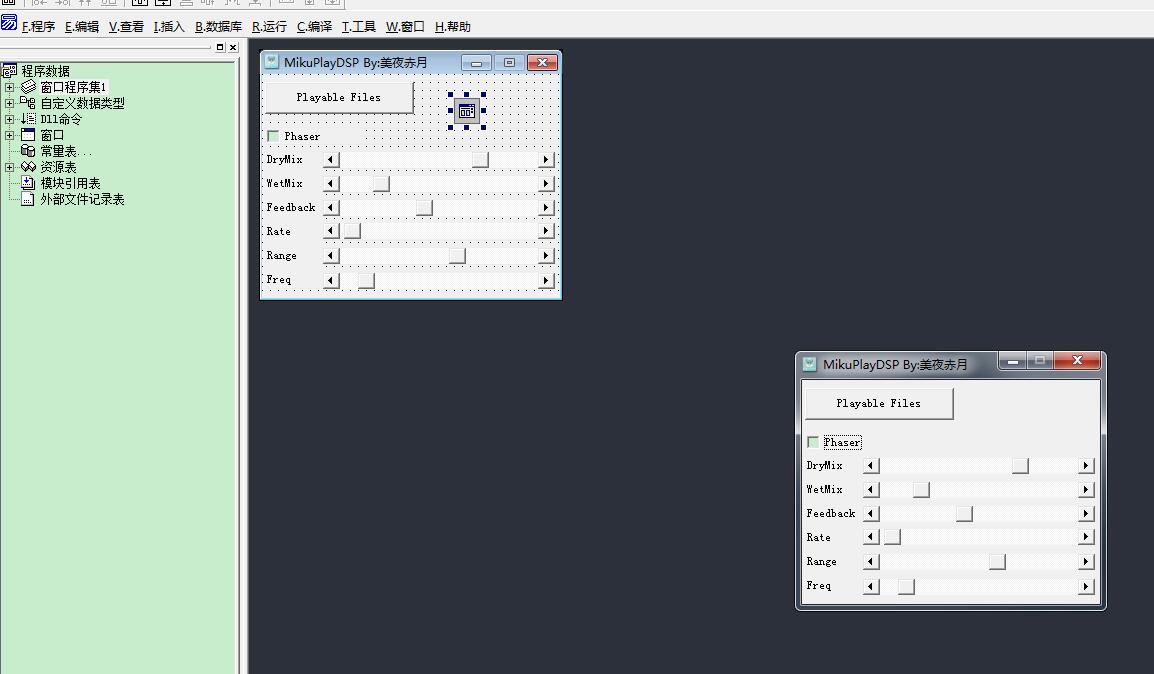The width and height of the screenshot is (1154, 674).
Task: Click the Feedback slider thumb in running window
Action: pyautogui.click(x=964, y=514)
